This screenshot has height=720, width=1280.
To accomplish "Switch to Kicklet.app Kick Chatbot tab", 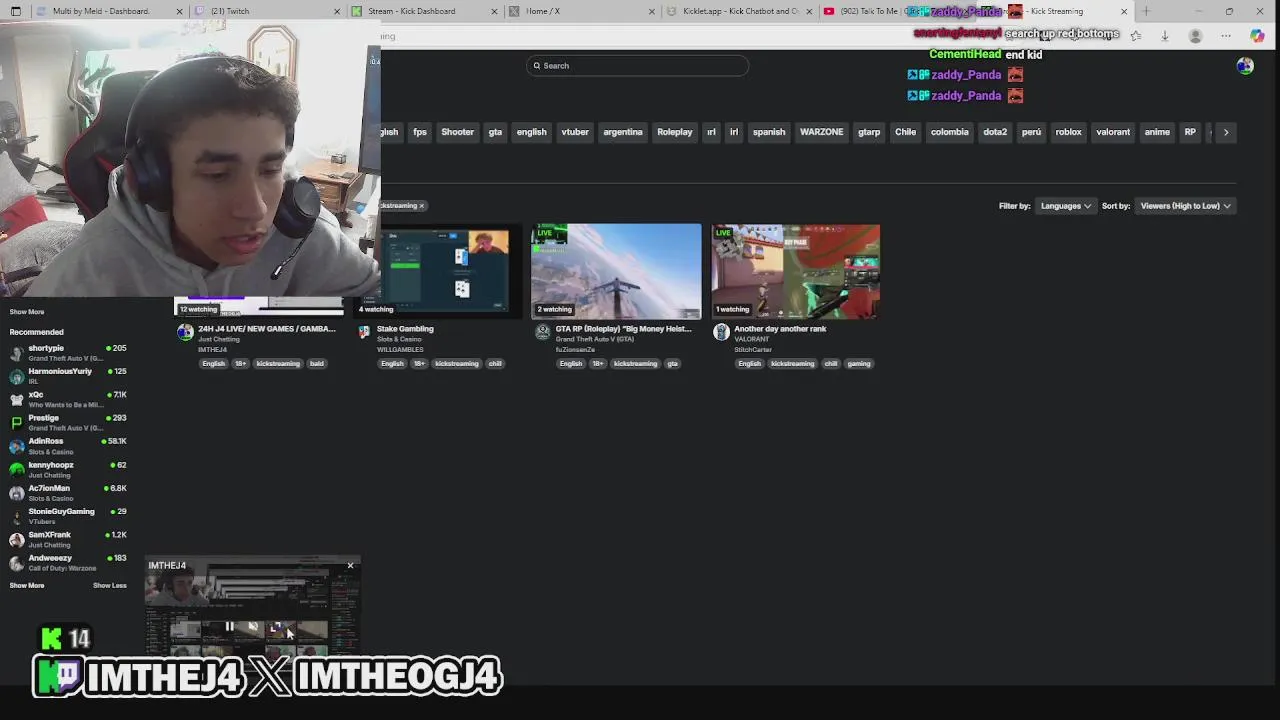I will tap(738, 11).
